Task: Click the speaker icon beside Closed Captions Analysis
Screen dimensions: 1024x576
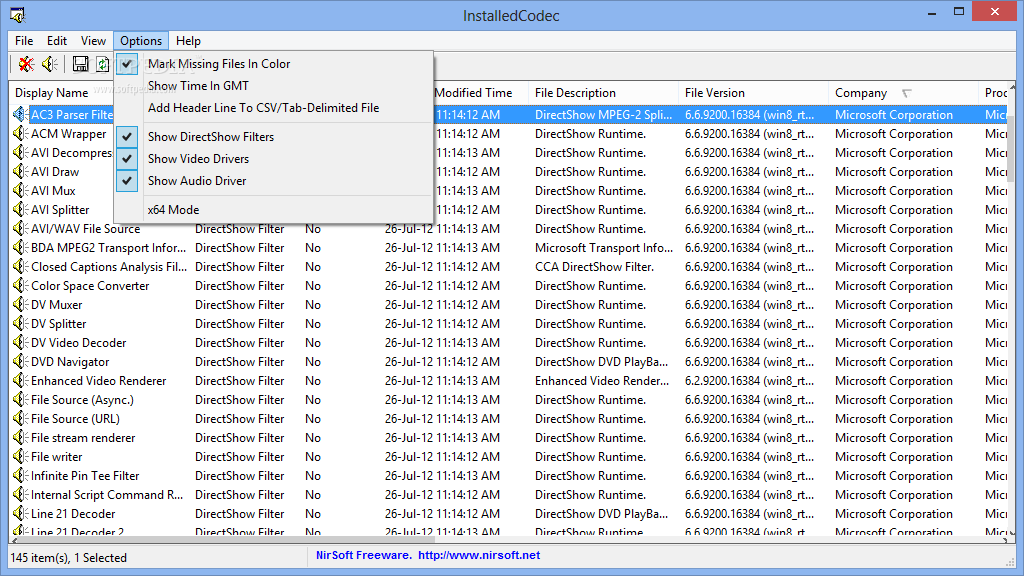Action: [x=20, y=266]
